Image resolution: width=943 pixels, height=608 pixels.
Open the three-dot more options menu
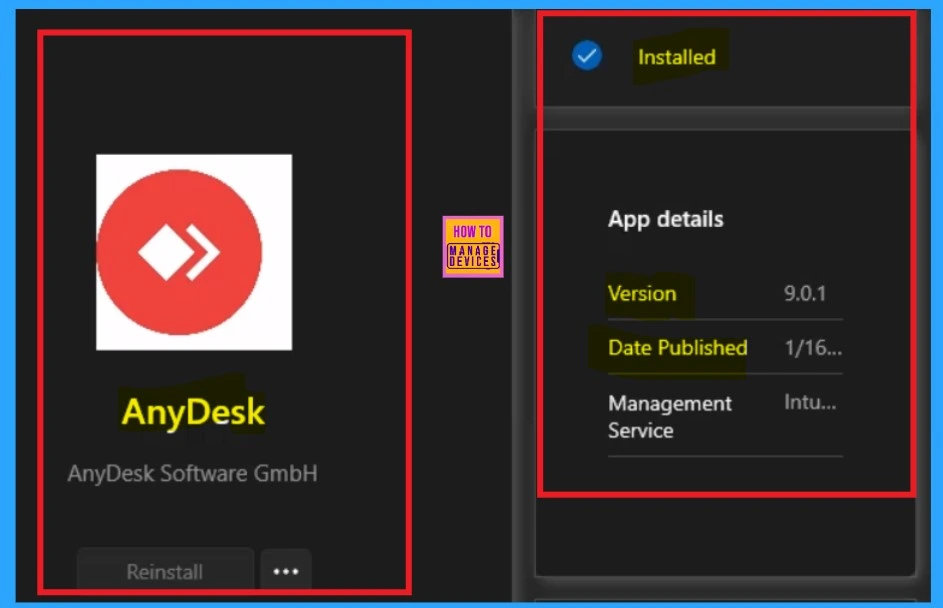286,570
